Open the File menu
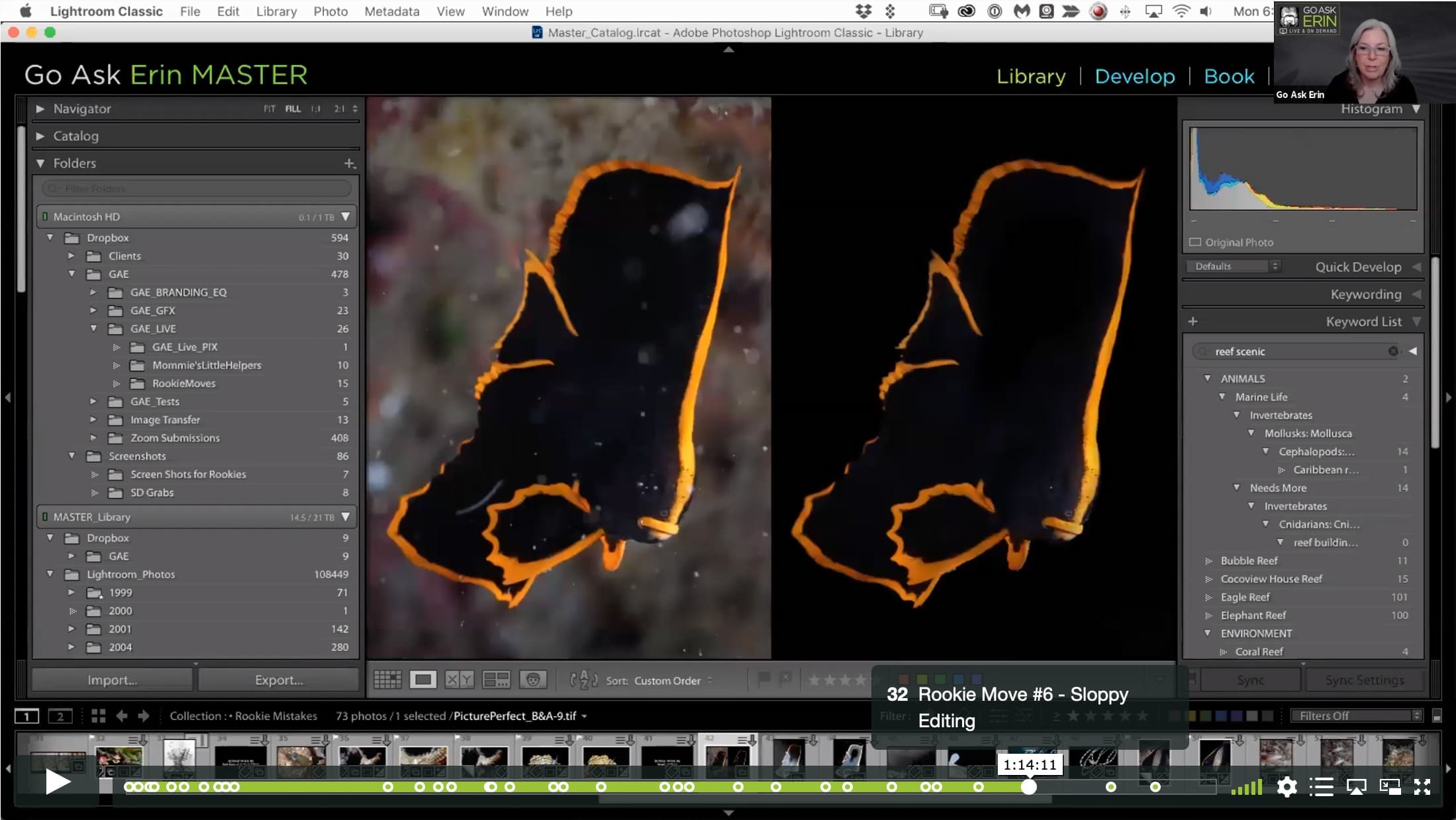The image size is (1456, 820). (x=190, y=11)
